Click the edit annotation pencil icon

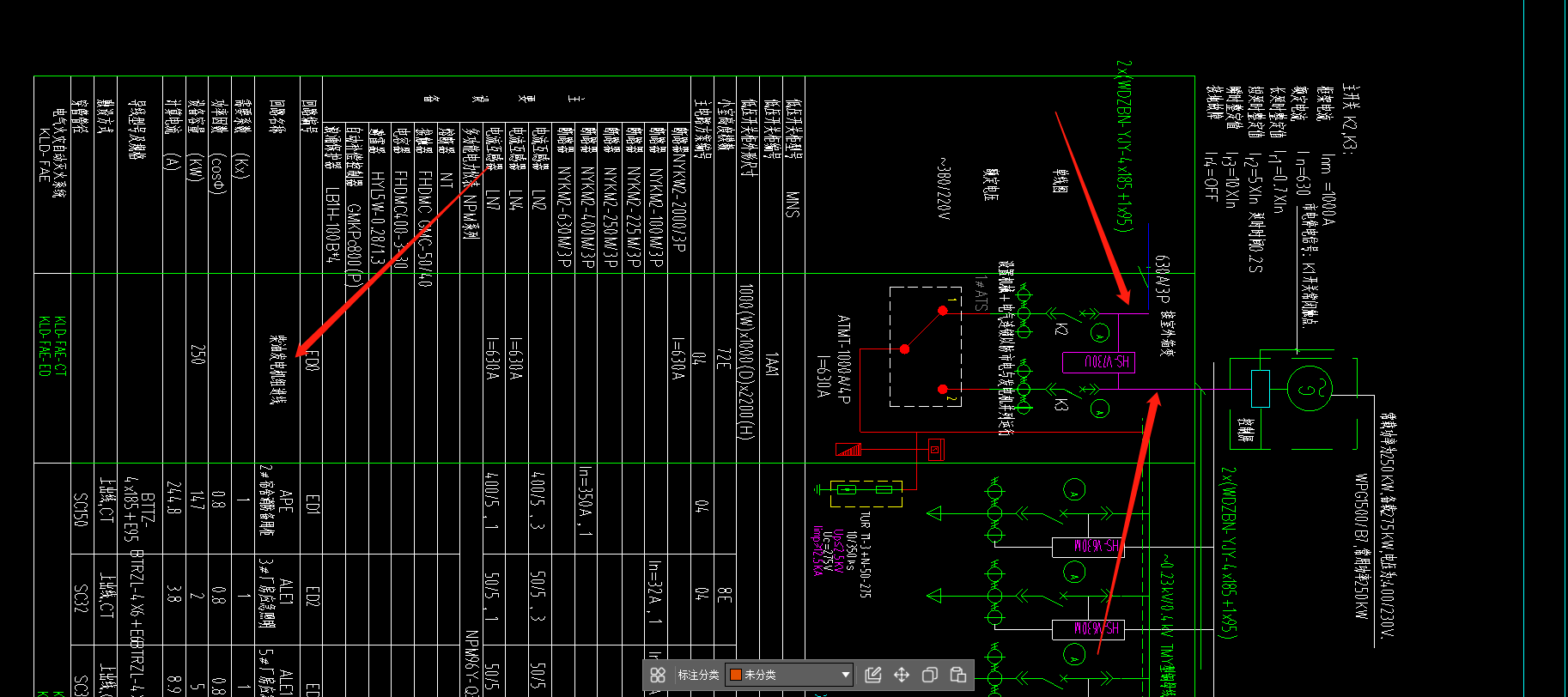point(873,675)
